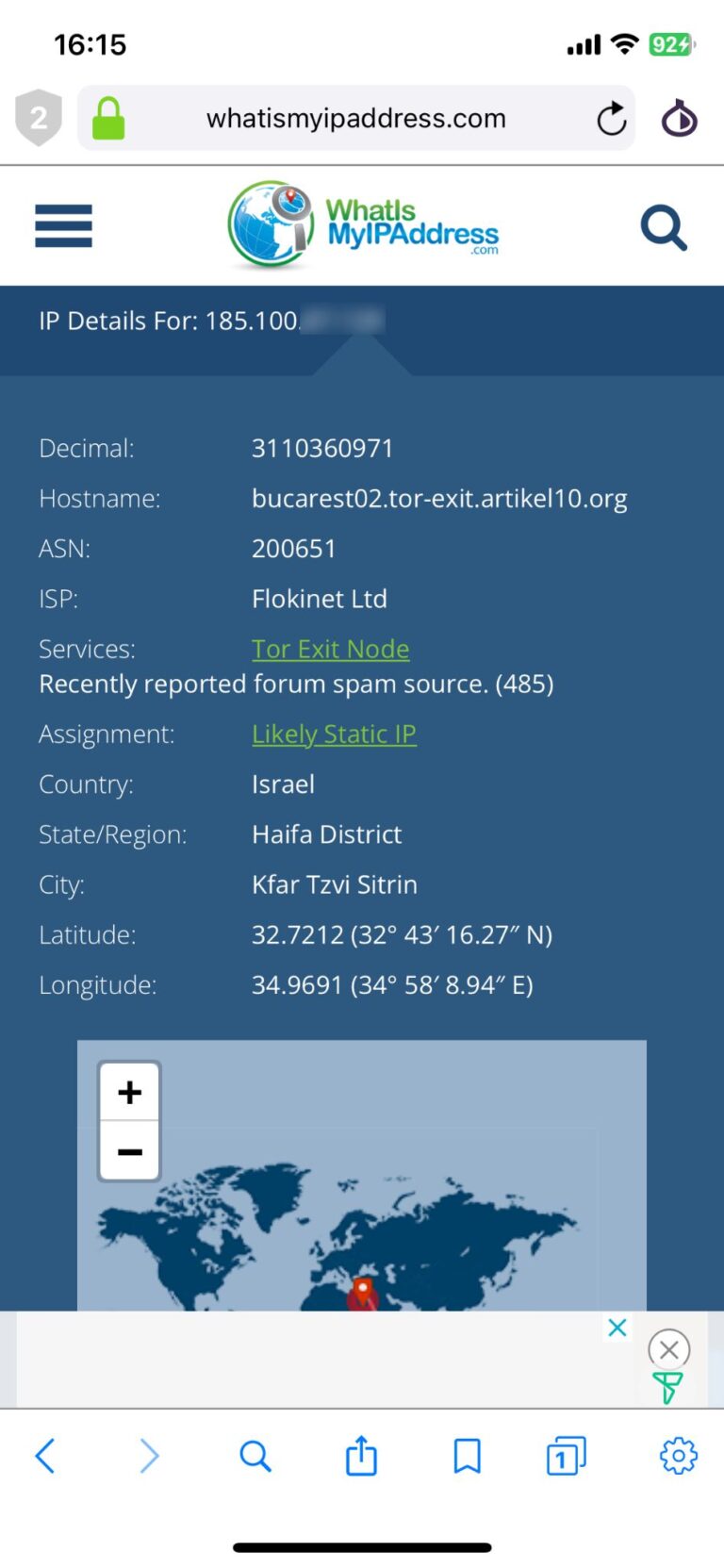The image size is (724, 1568).
Task: Tap the whatismyipaddress.com address bar
Action: point(356,119)
